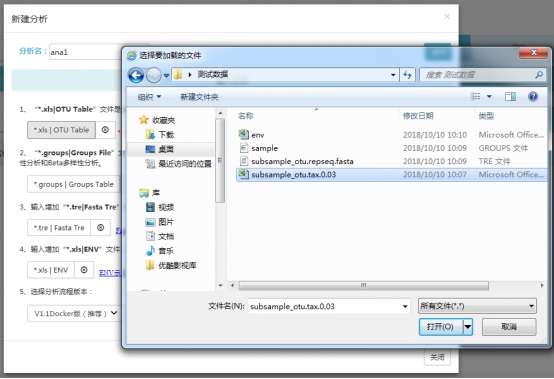
Task: Click *.xls | ENV upload button
Action: [51, 270]
